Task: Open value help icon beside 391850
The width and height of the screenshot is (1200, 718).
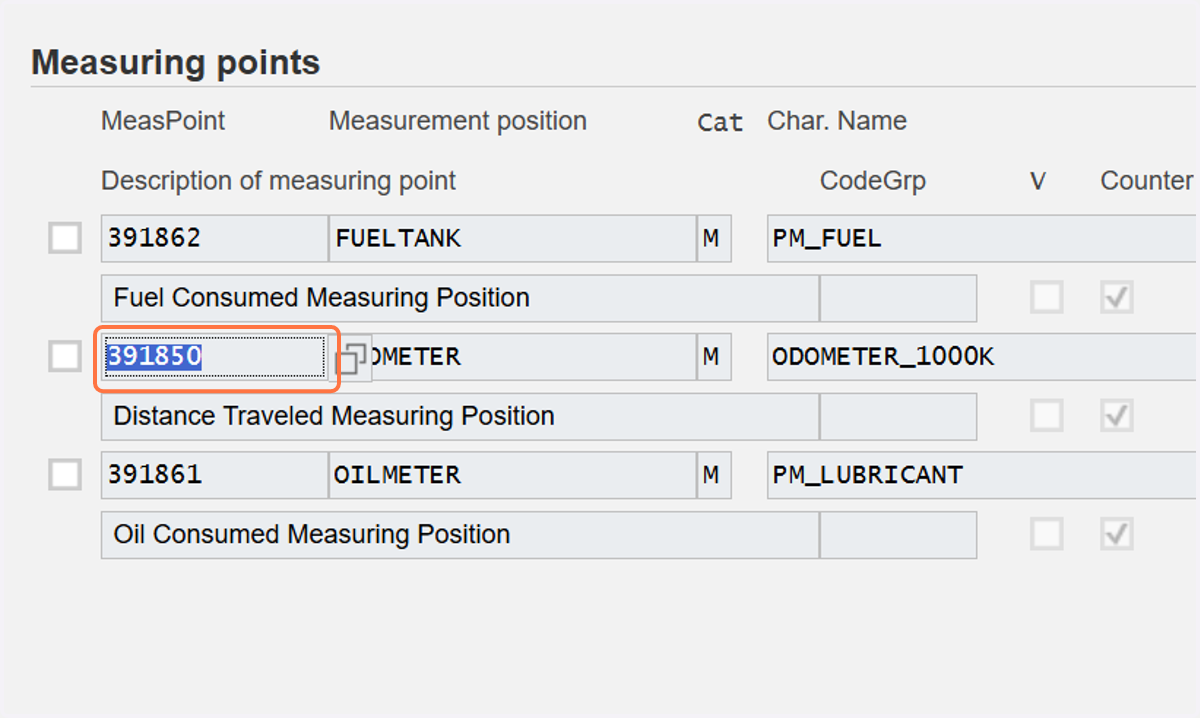Action: [353, 358]
